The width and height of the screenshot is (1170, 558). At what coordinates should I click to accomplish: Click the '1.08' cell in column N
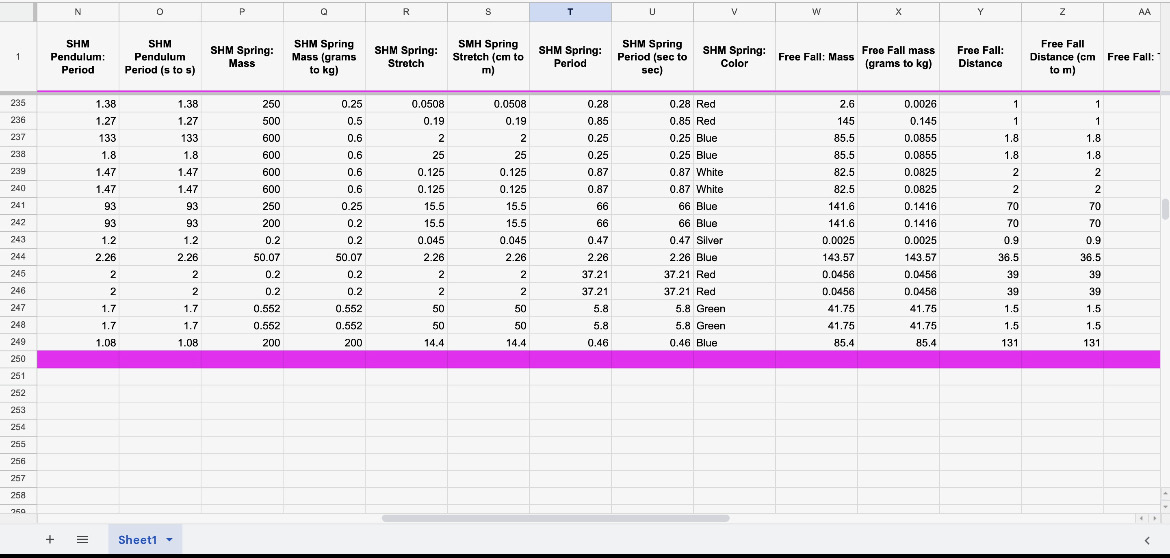pyautogui.click(x=78, y=342)
